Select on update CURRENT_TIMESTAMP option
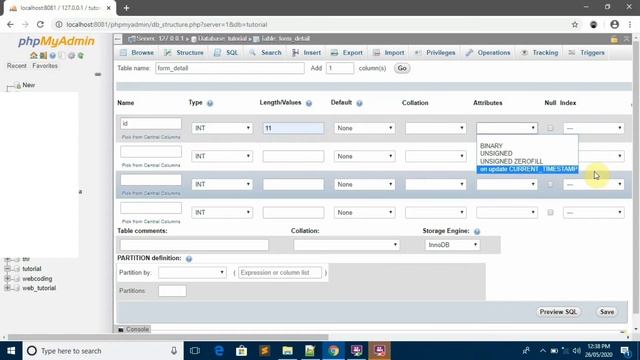Viewport: 640px width, 360px height. [x=527, y=169]
